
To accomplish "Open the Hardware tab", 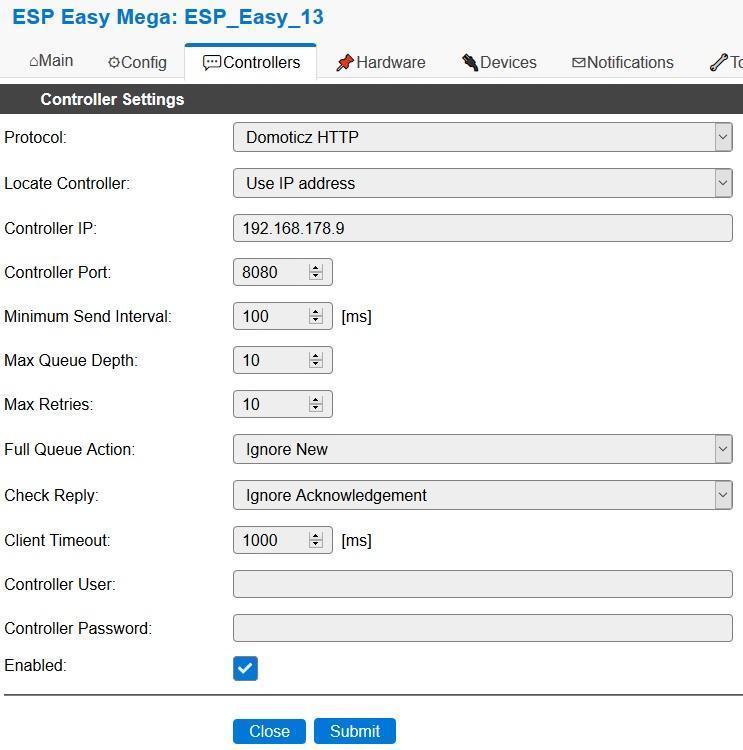I will click(x=381, y=62).
